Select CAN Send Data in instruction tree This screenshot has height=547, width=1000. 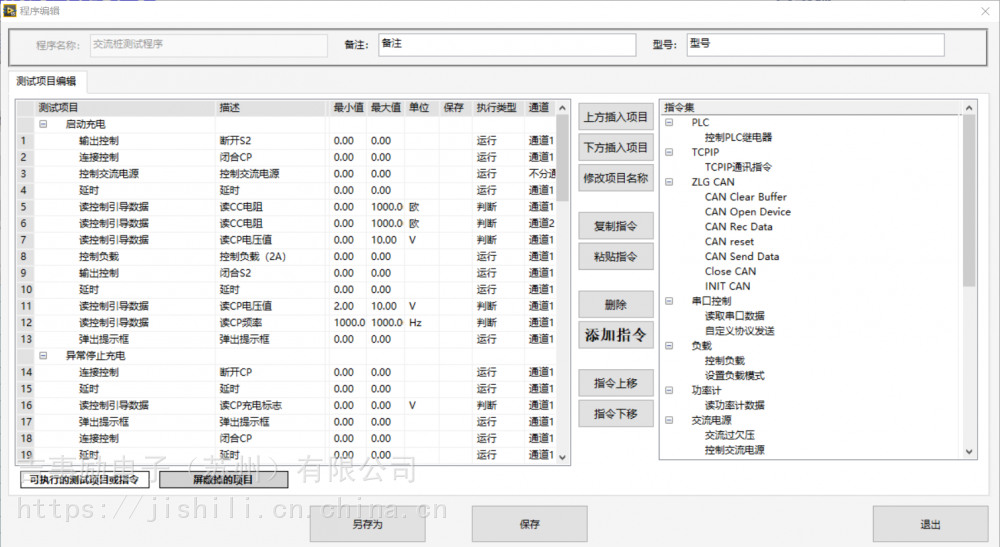point(741,256)
